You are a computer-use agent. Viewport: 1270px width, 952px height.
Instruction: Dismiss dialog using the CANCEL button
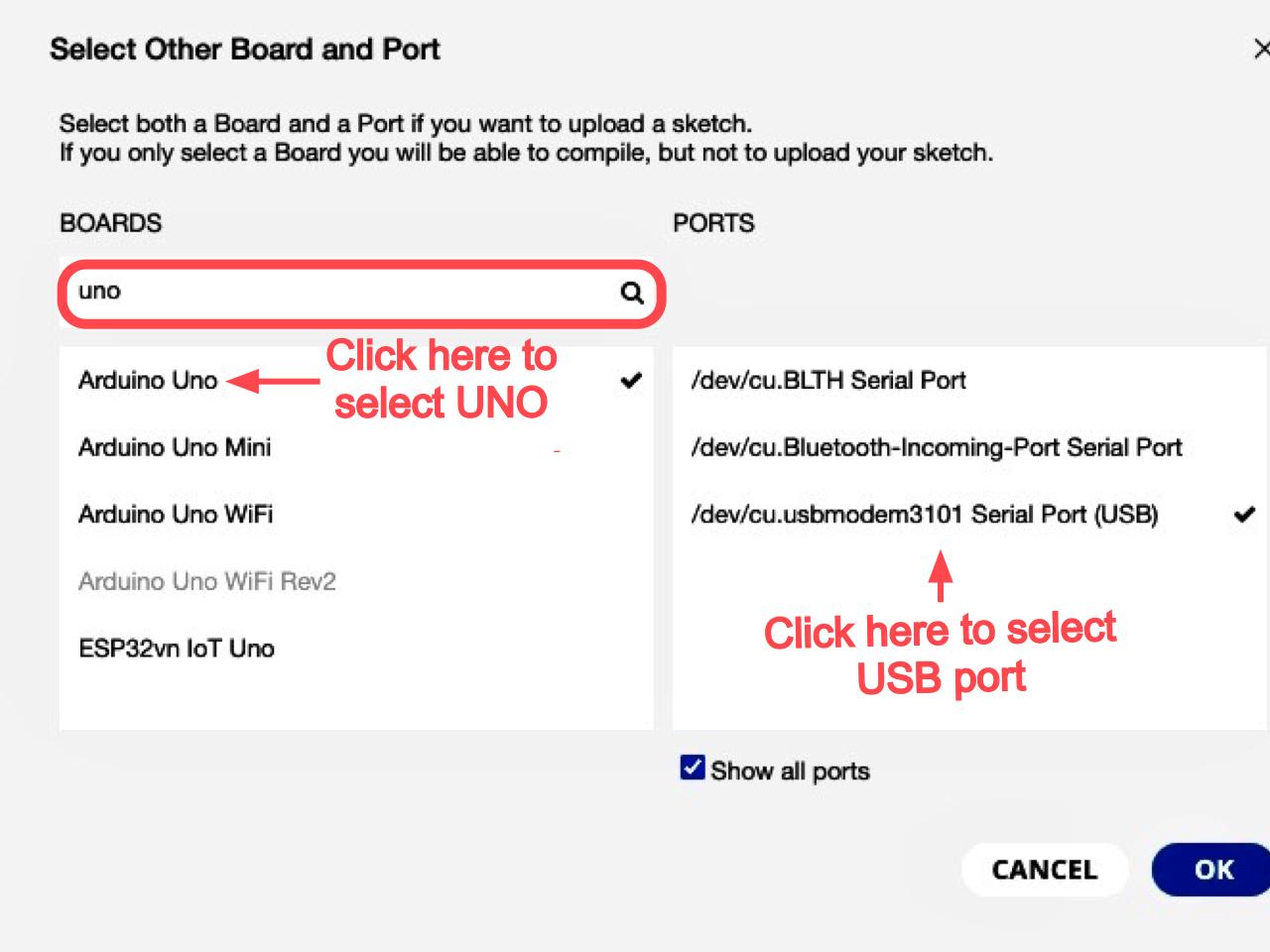1045,870
